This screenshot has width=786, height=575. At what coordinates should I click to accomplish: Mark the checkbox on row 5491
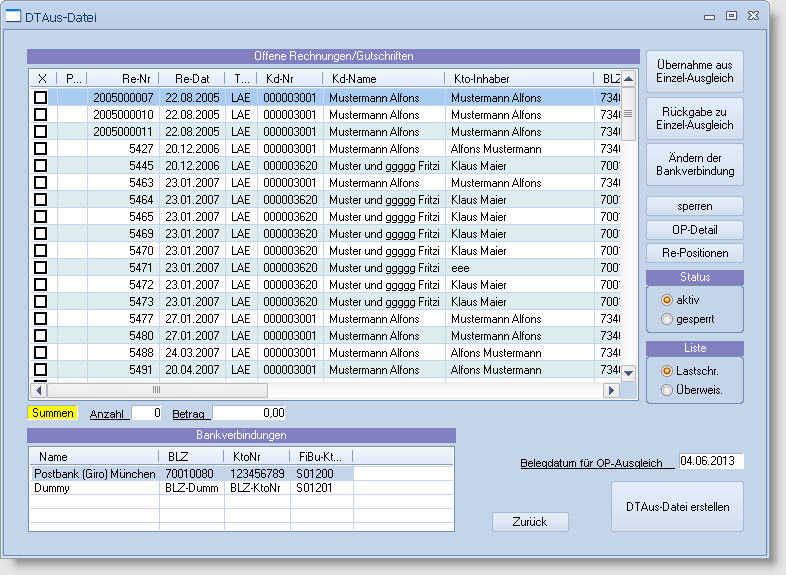pos(41,370)
